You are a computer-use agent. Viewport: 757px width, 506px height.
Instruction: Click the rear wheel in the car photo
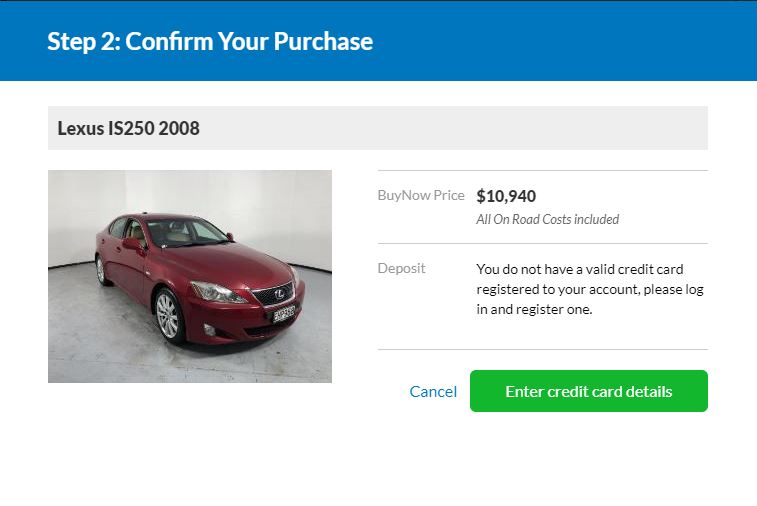pyautogui.click(x=100, y=269)
